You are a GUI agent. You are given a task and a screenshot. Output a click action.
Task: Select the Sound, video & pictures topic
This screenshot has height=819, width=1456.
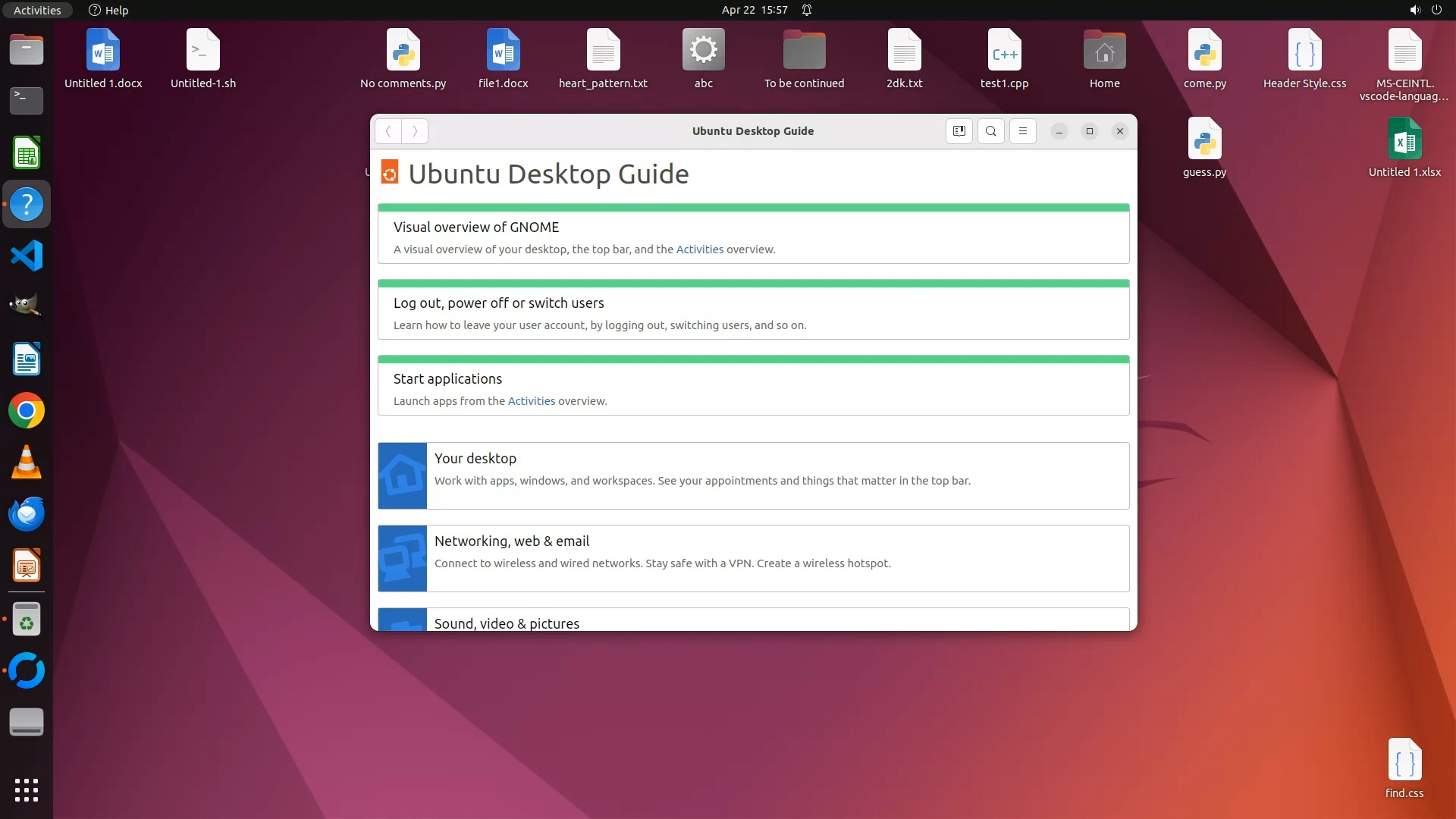(507, 623)
